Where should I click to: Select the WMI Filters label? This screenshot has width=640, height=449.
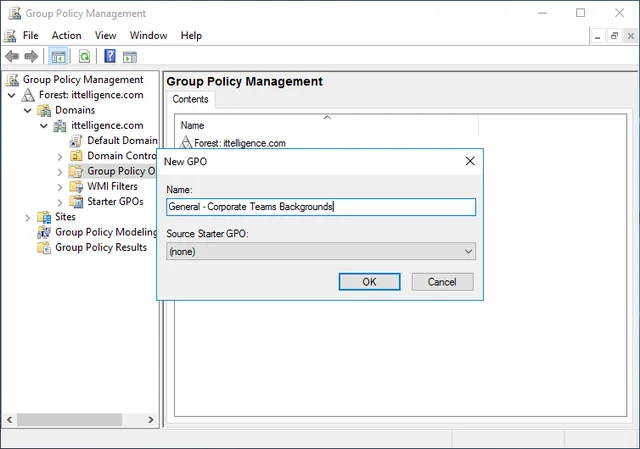(x=112, y=187)
